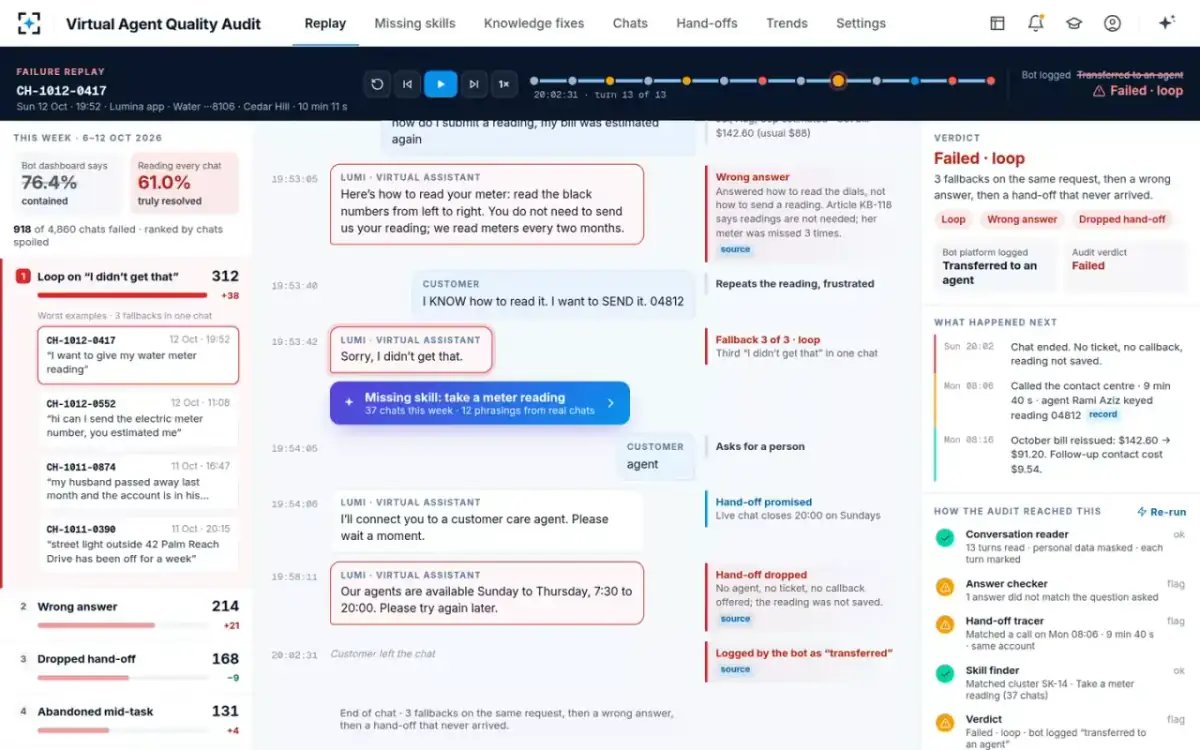Jump to the highlighted orange timeline marker
The height and width of the screenshot is (750, 1200).
coord(838,81)
